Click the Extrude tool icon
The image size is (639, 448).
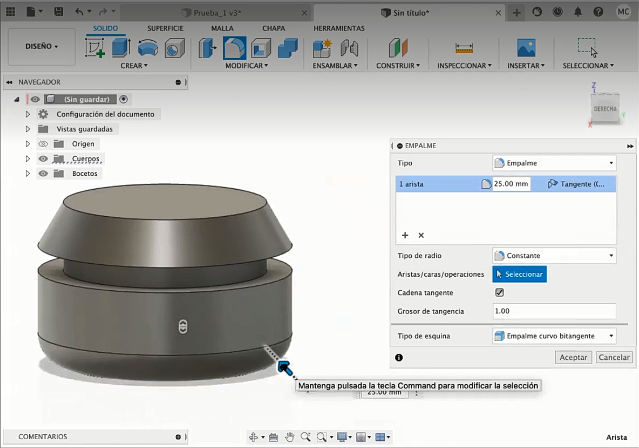pos(121,47)
